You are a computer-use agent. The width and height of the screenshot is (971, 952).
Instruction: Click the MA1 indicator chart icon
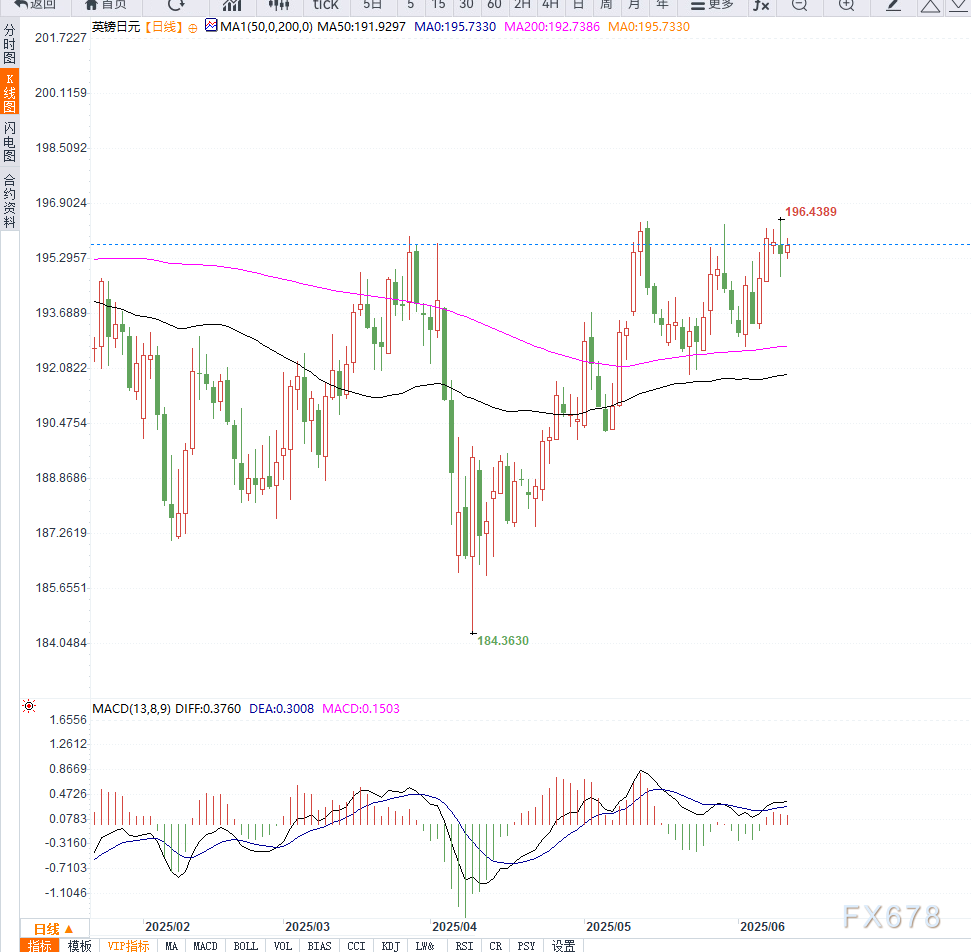(209, 27)
